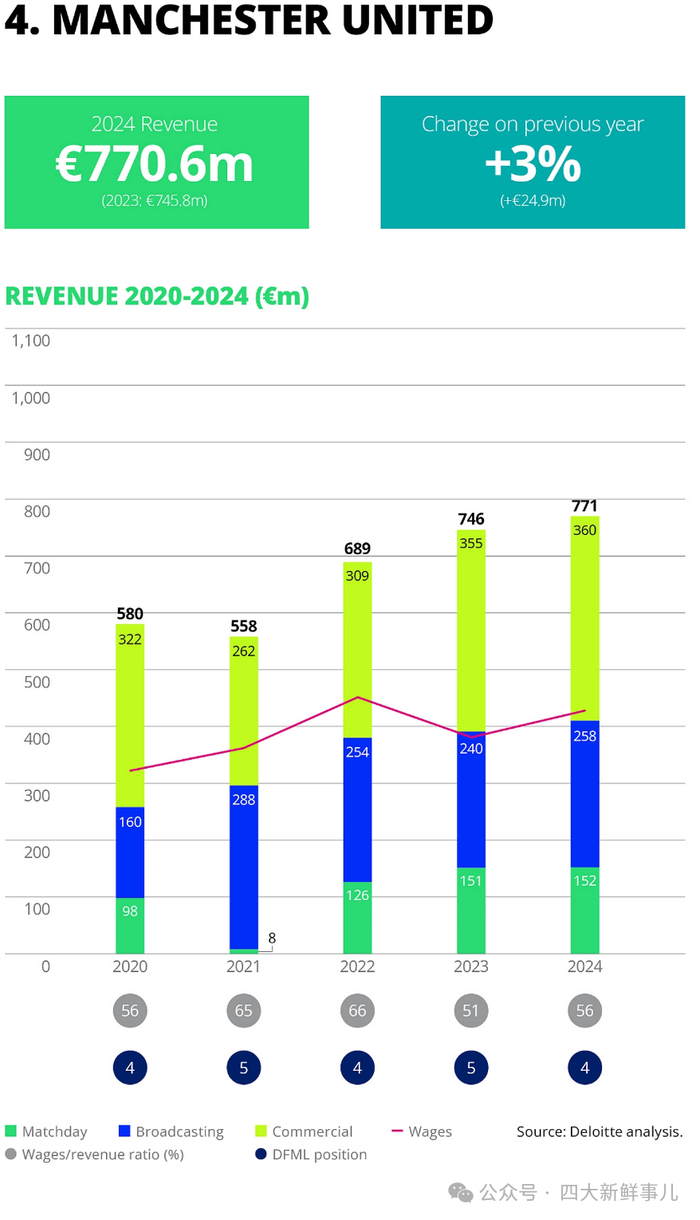Screen dimensions: 700x1220
Task: Click the teal Change on previous year card
Action: pyautogui.click(x=533, y=162)
